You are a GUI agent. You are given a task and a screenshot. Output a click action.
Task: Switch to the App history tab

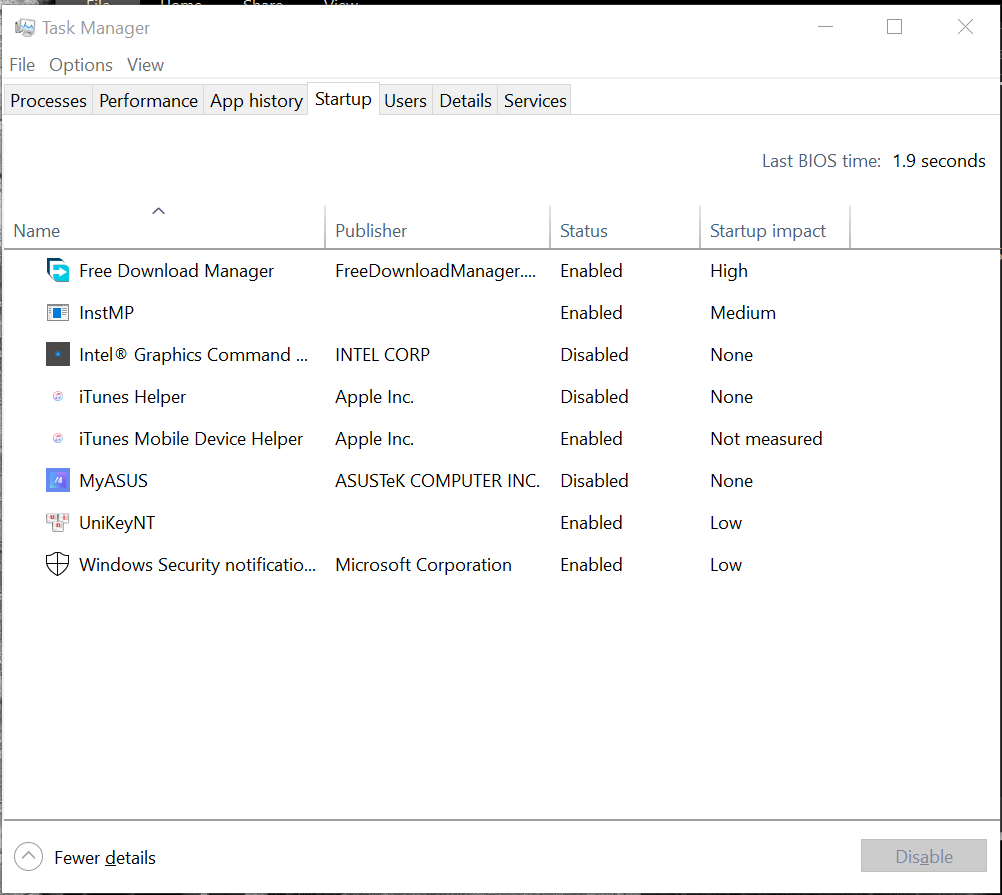tap(256, 100)
